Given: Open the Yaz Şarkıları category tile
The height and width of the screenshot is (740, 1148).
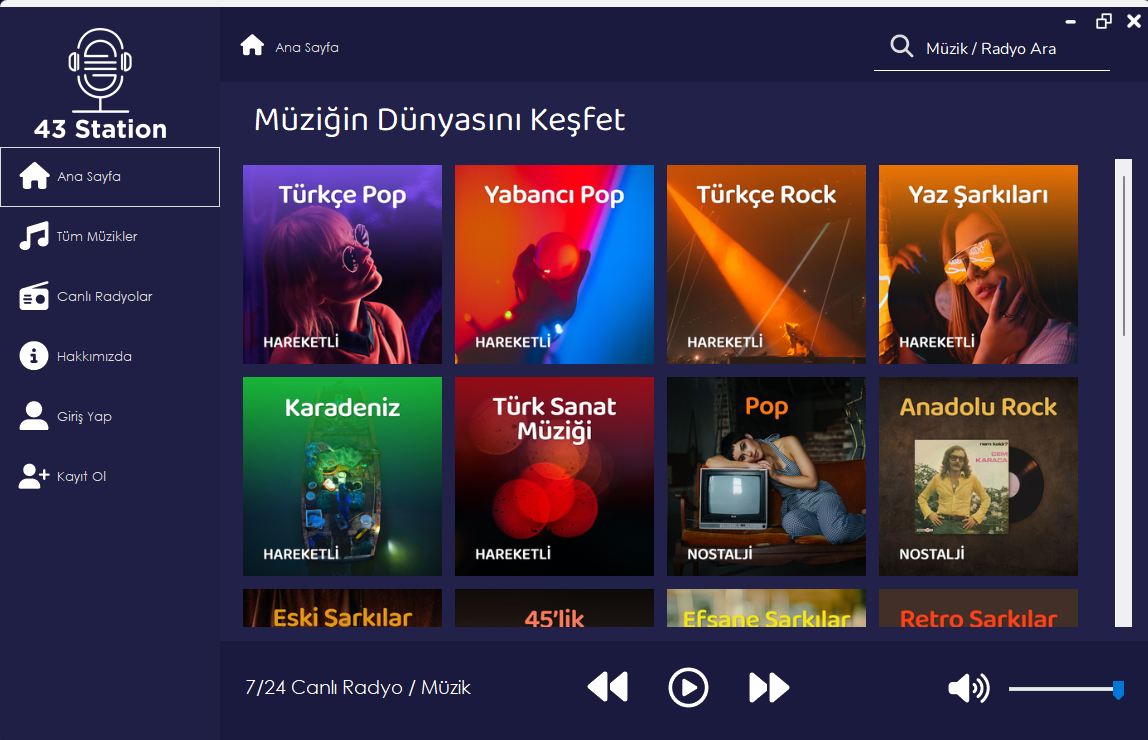Looking at the screenshot, I should pyautogui.click(x=978, y=264).
